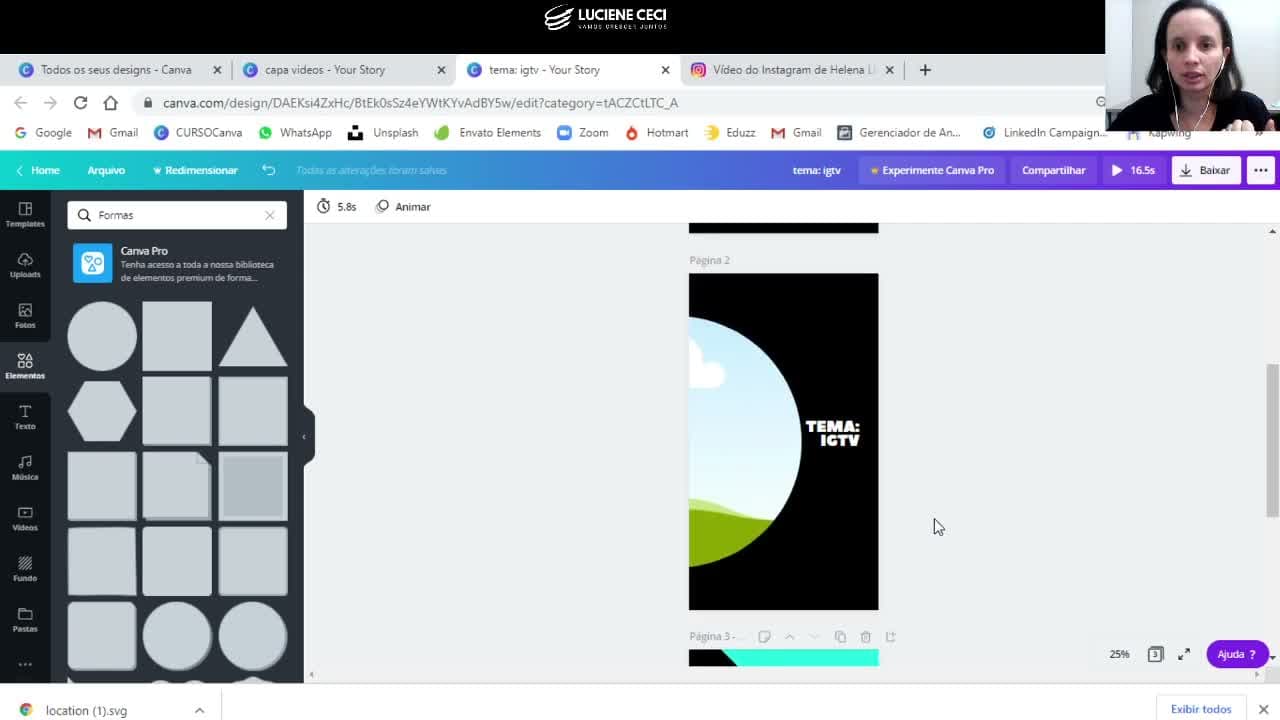Open the page grid view
Viewport: 1280px width, 720px height.
point(1155,654)
